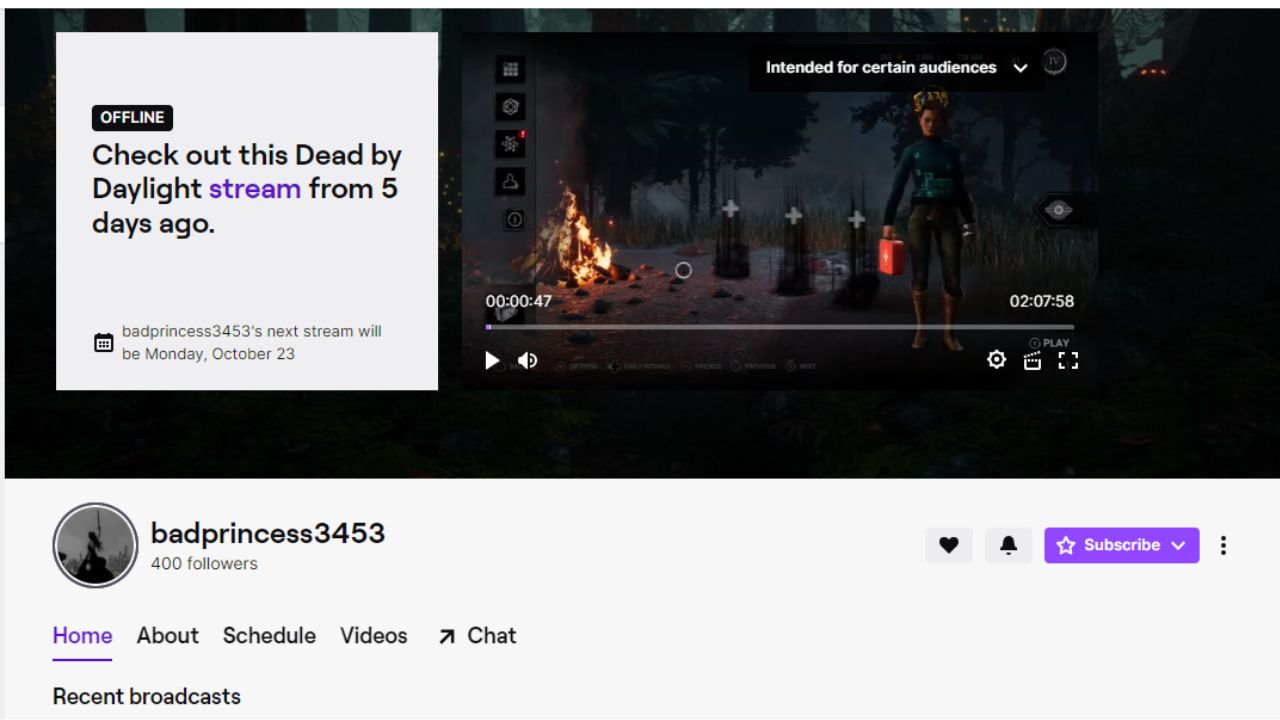1280x720 pixels.
Task: Expand 'Intended for certain audiences' label
Action: point(896,68)
